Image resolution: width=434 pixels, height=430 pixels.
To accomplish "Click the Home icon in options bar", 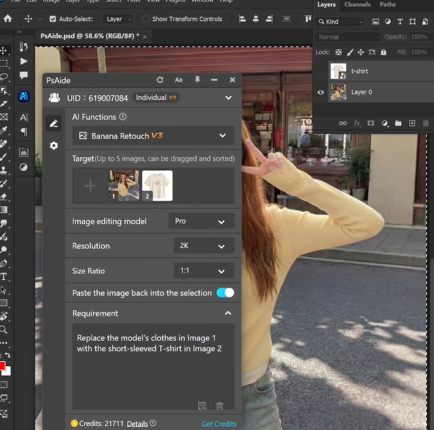I will click(8, 19).
